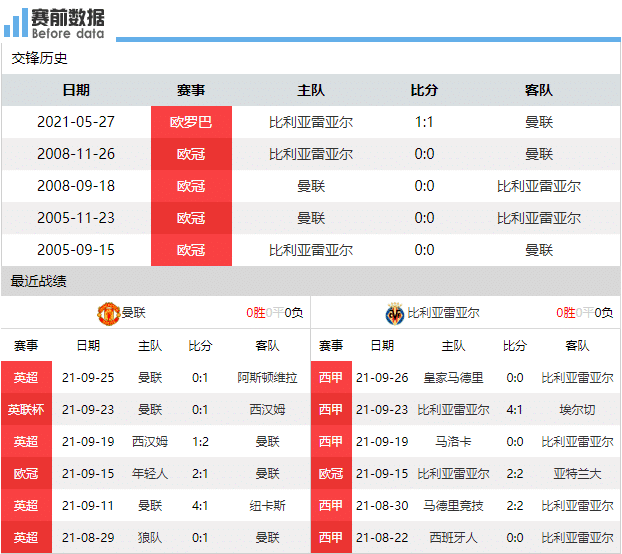Click the 欧罗巴 competition tag
Image resolution: width=622 pixels, height=554 pixels.
191,122
